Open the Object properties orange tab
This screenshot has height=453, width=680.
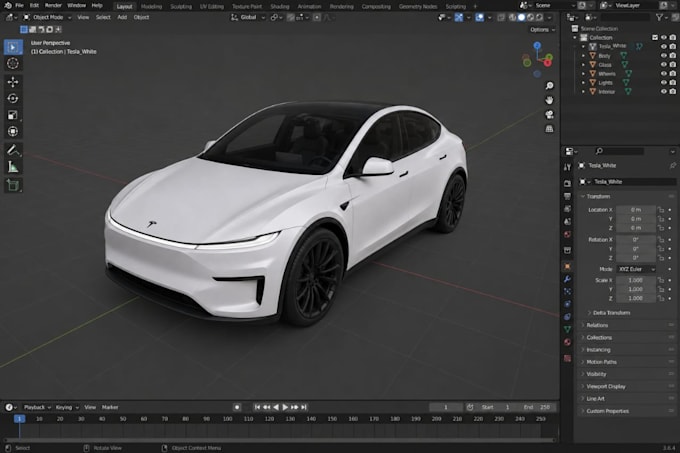(x=567, y=266)
